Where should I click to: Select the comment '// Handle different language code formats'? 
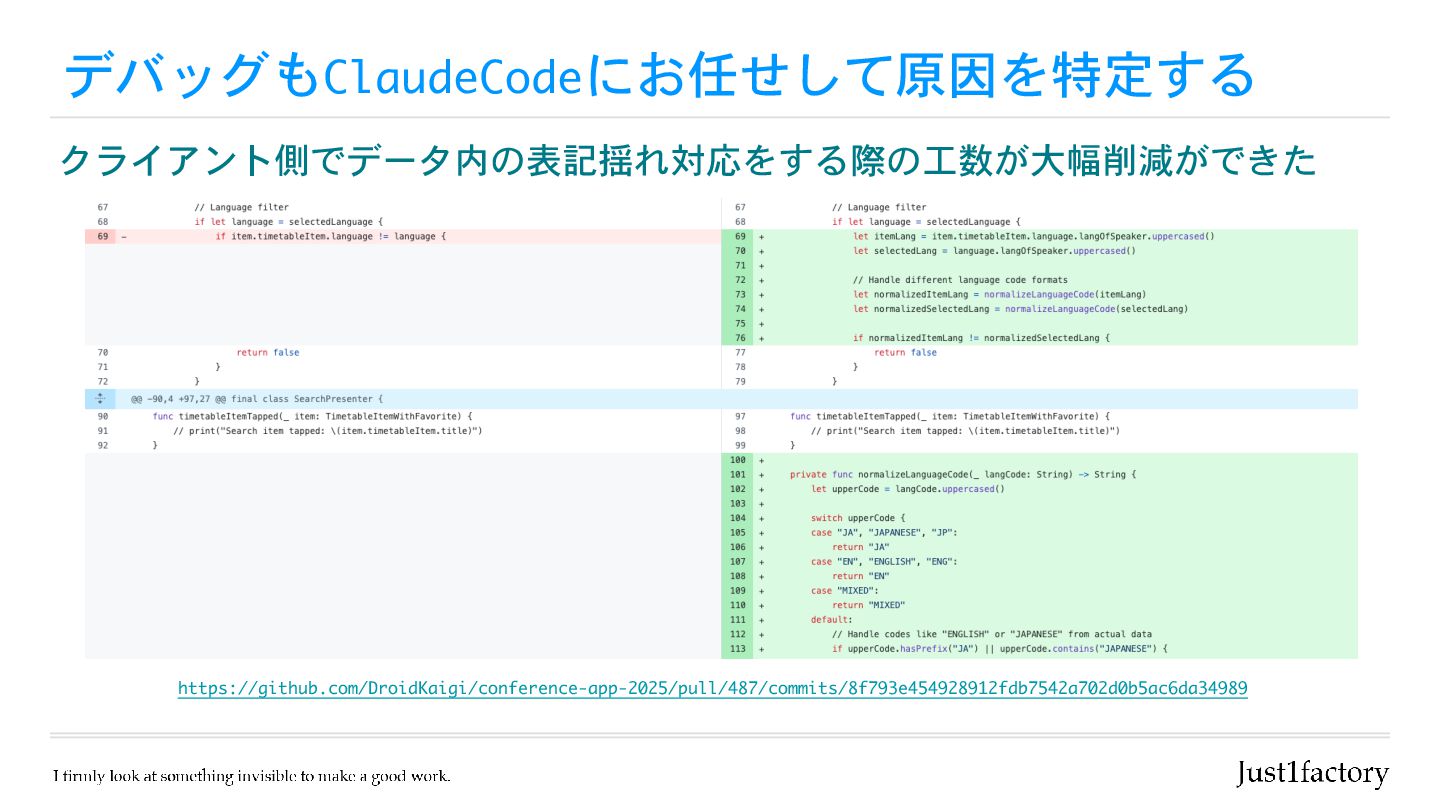coord(960,280)
